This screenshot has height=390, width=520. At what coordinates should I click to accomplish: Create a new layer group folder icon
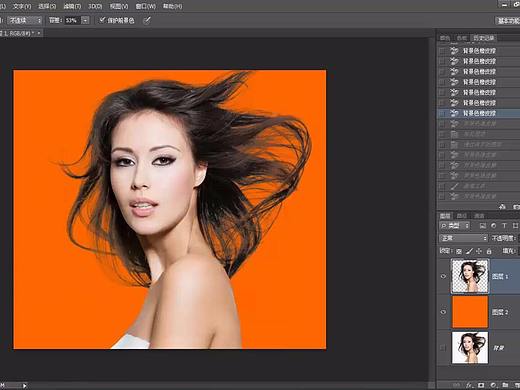click(505, 385)
